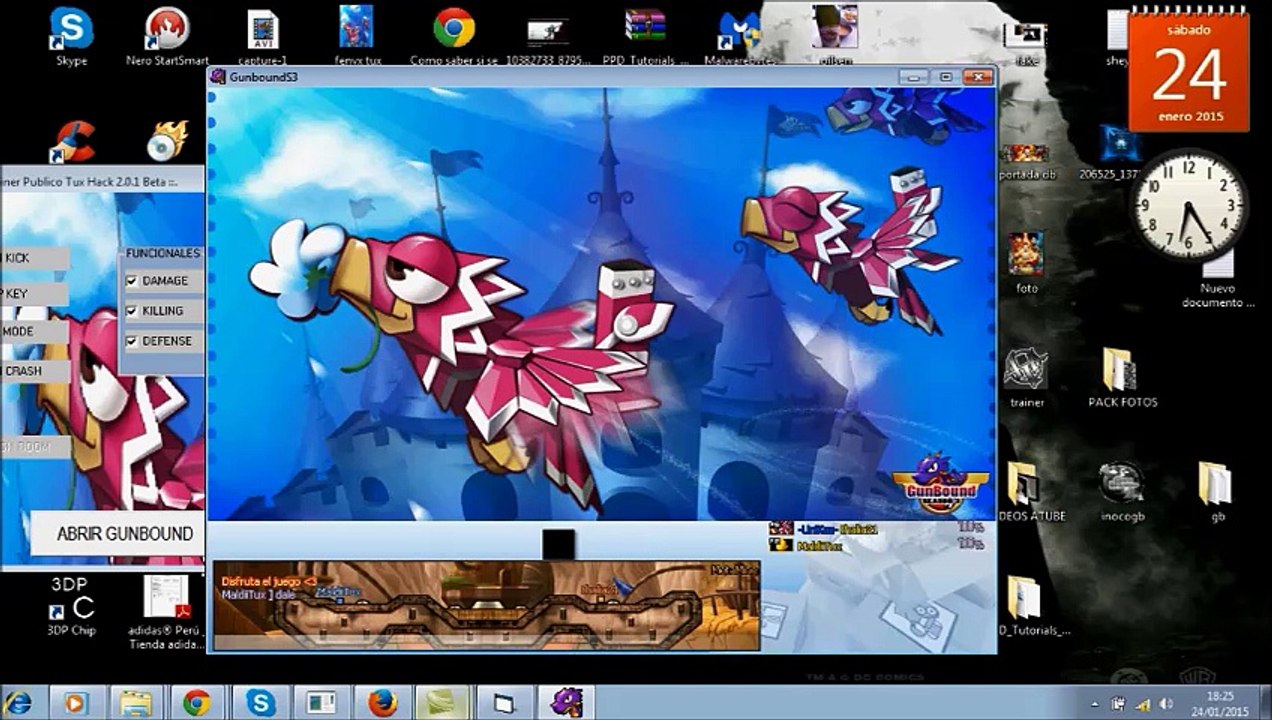Open the D_Tutorials folder on desktop
This screenshot has width=1272, height=720.
[x=1028, y=606]
